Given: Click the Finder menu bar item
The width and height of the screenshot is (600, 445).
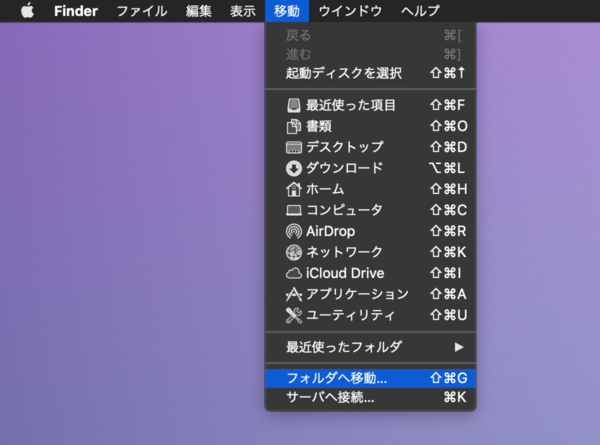Looking at the screenshot, I should (76, 11).
